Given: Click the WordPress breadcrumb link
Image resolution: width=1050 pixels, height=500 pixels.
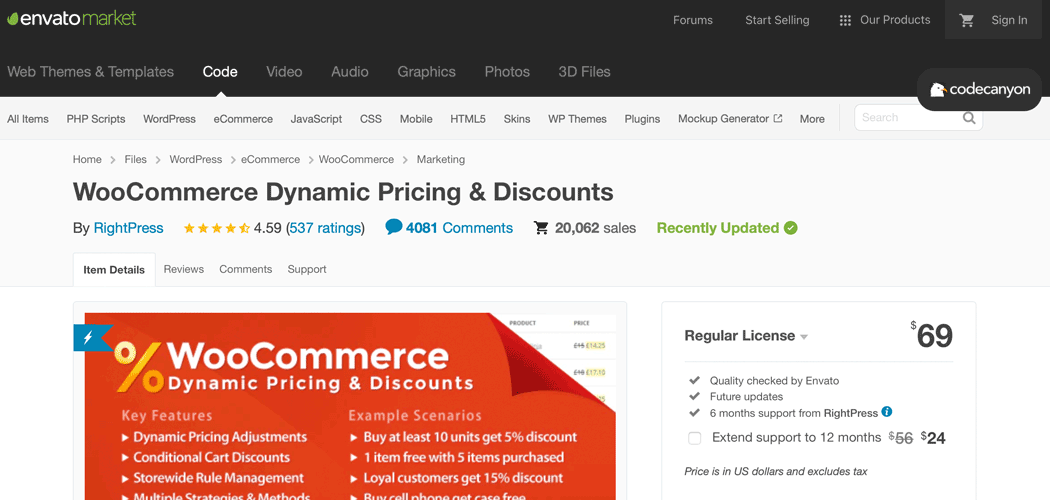Looking at the screenshot, I should (196, 159).
